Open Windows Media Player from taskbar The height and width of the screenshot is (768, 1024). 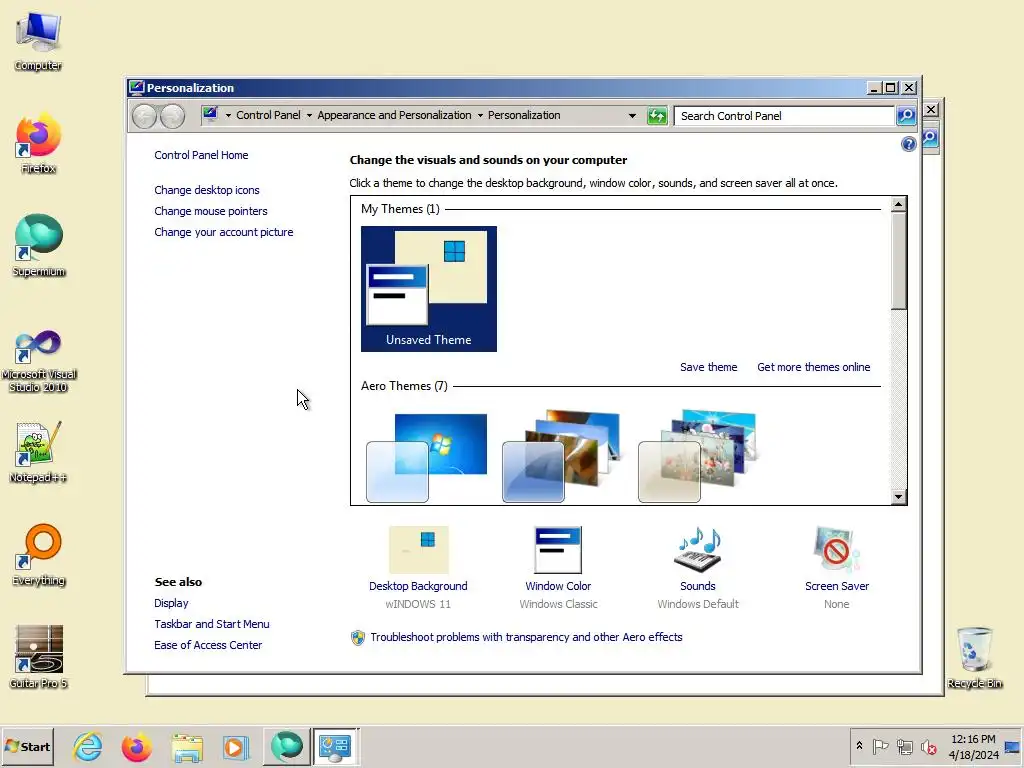[x=236, y=746]
